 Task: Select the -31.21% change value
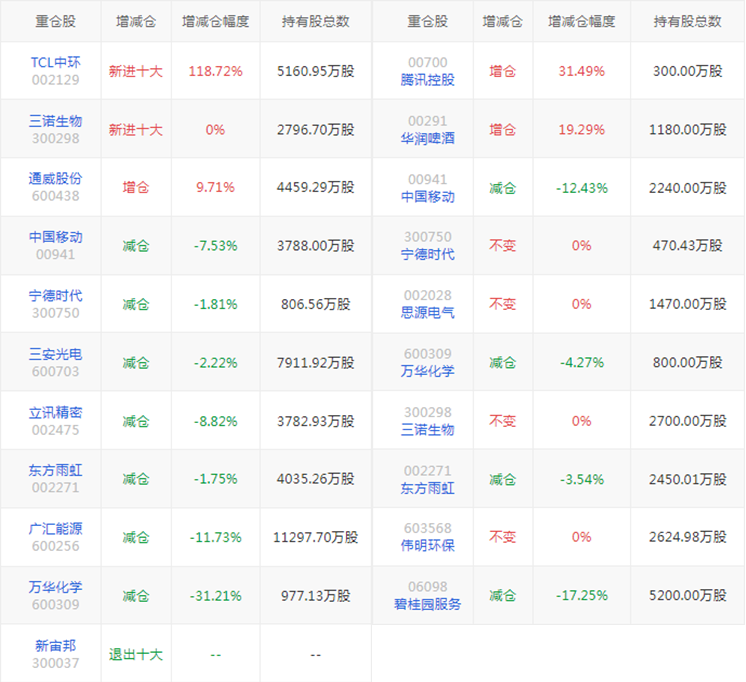[216, 596]
